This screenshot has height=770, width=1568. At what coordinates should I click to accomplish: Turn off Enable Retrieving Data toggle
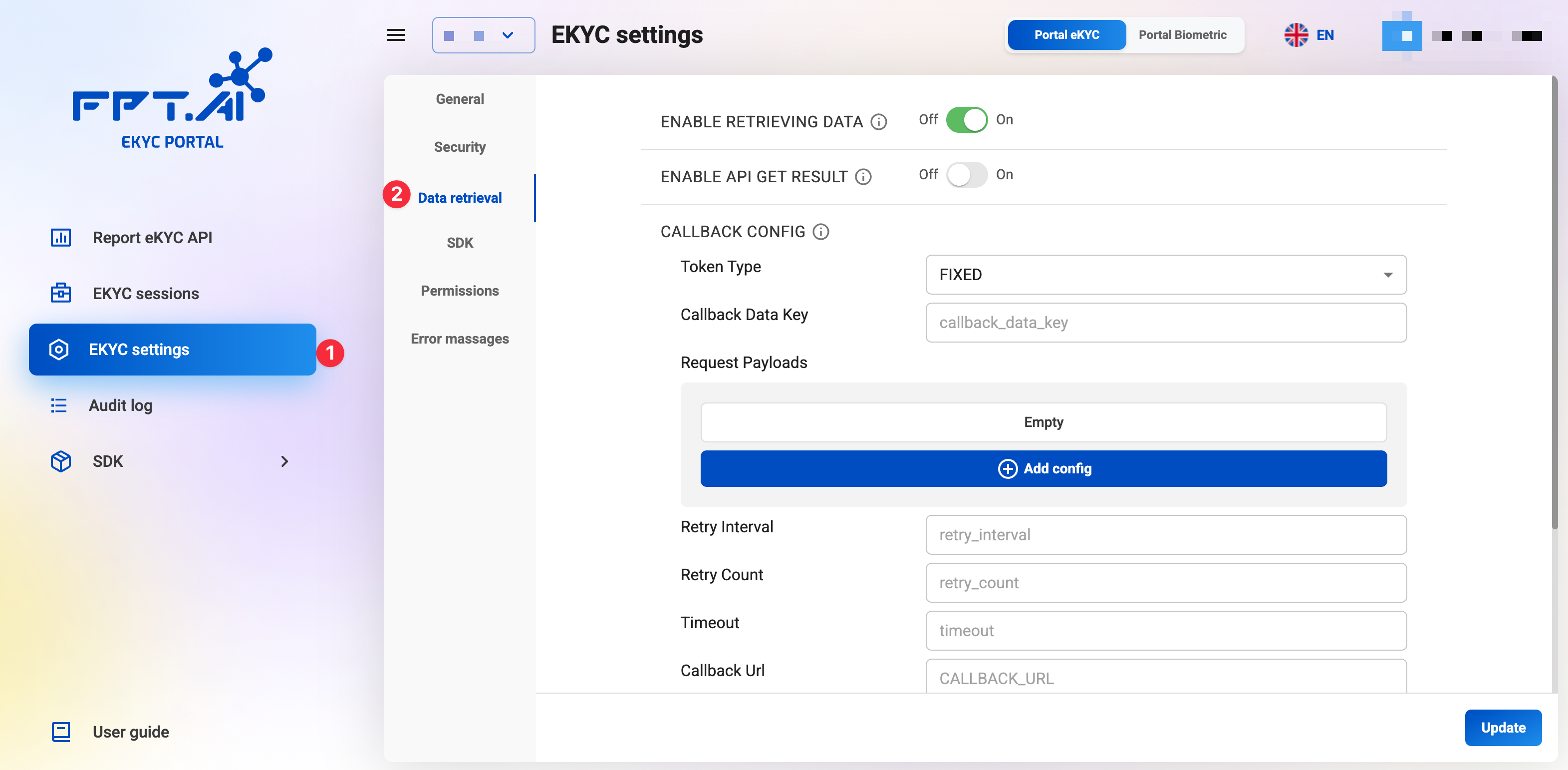[966, 120]
